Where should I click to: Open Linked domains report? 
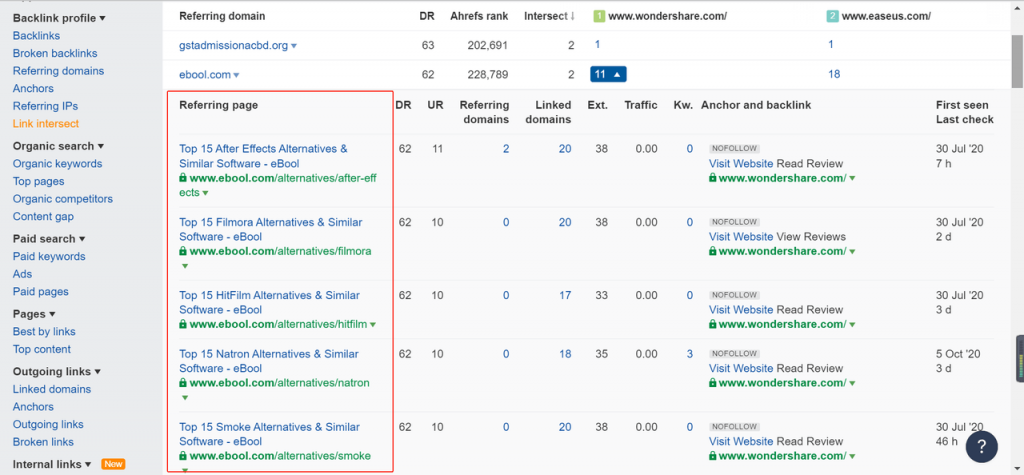[52, 389]
